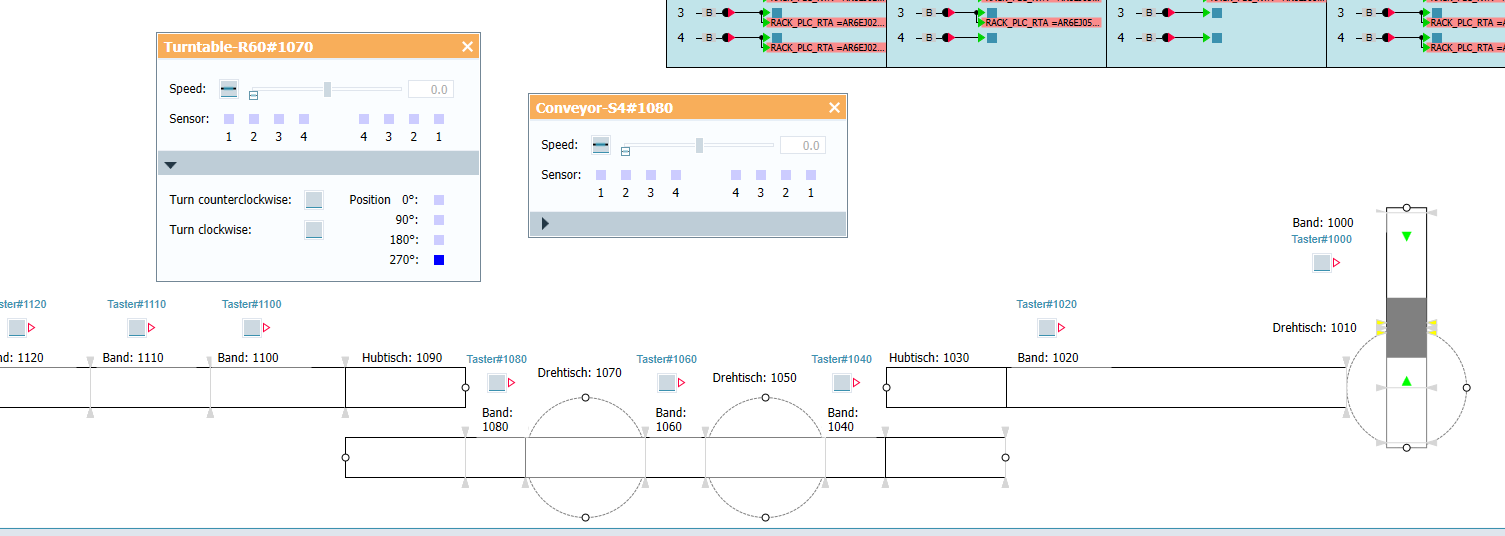Image resolution: width=1505 pixels, height=536 pixels.
Task: Click right connection handle of Hubtisch 1090
Action: (x=465, y=387)
